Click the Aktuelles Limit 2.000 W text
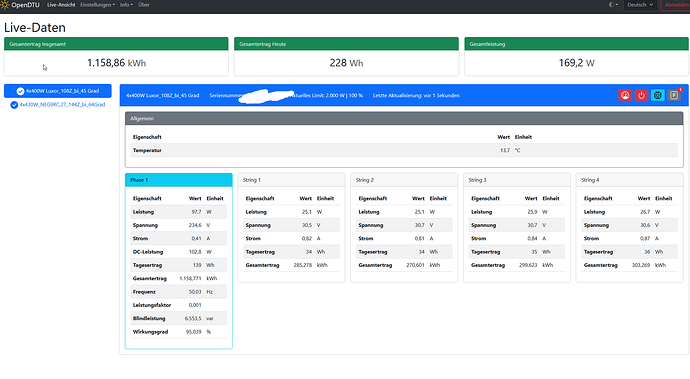The width and height of the screenshot is (690, 379). (x=327, y=96)
